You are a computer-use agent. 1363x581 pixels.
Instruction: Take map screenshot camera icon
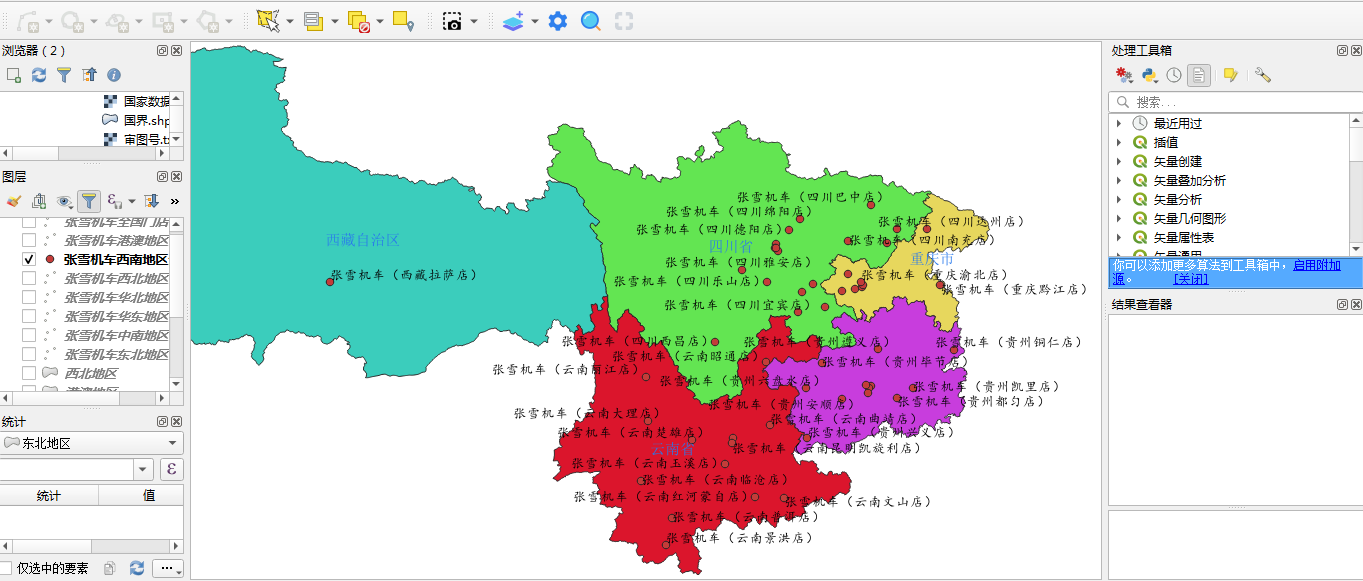click(452, 20)
